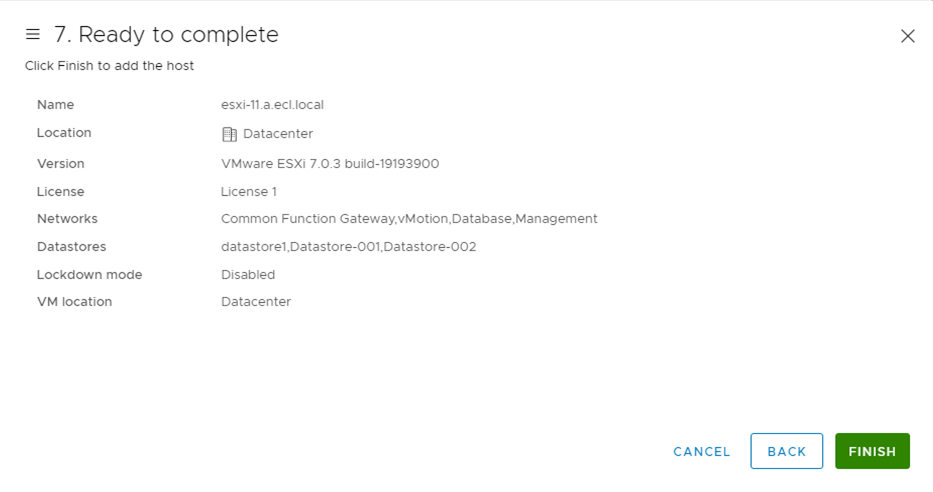
Task: Select the host name esxi-11.a.ecl.local
Action: pyautogui.click(x=273, y=105)
